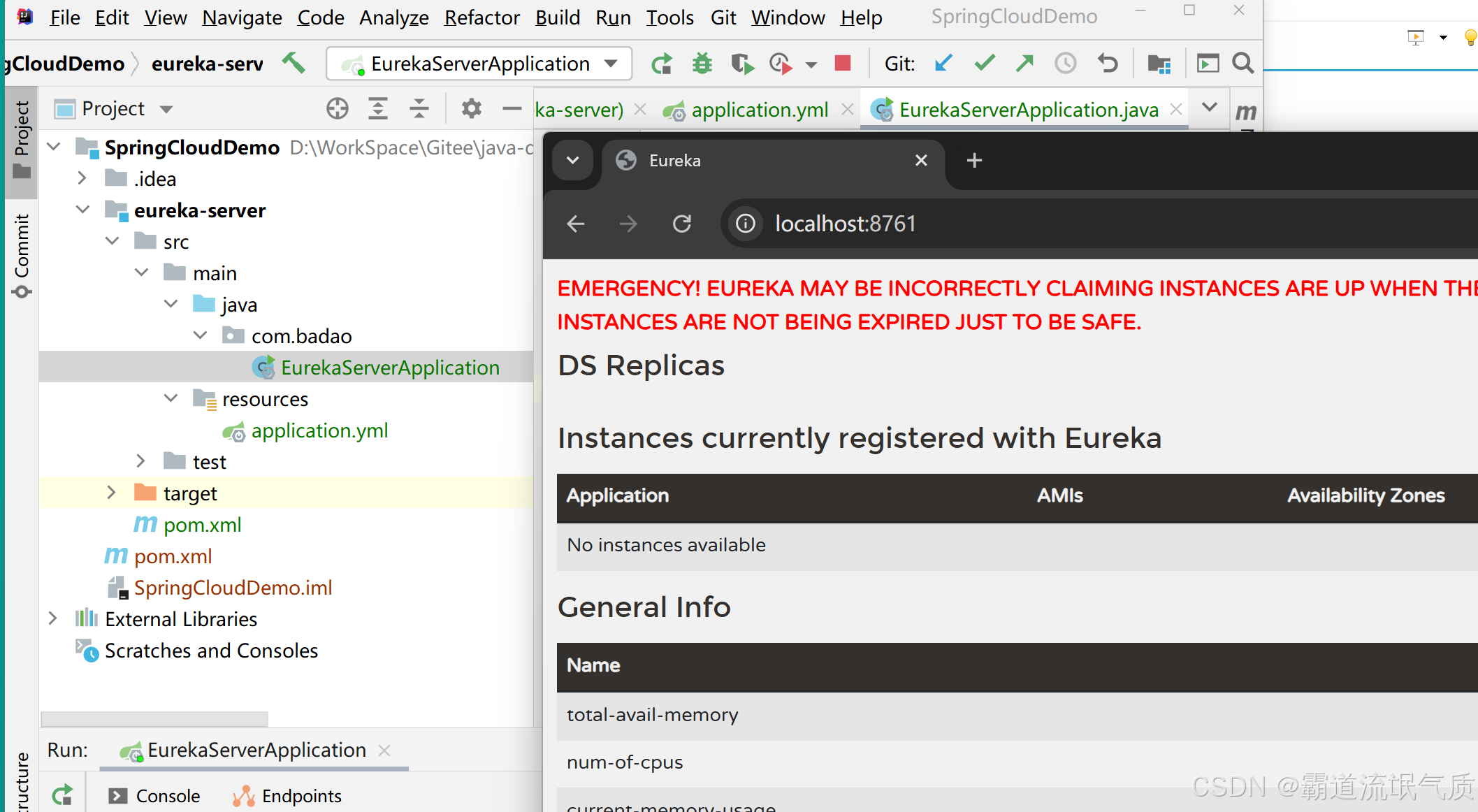Collapse the eureka-server module
Image resolution: width=1478 pixels, height=812 pixels.
tap(82, 210)
